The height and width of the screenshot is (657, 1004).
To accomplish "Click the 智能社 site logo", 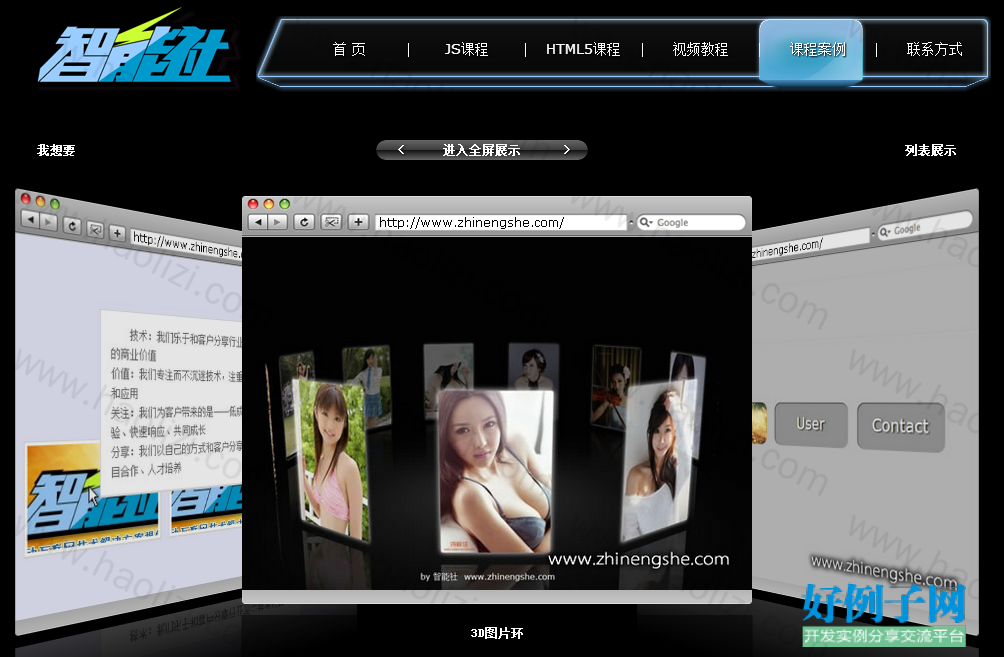I will click(x=134, y=48).
